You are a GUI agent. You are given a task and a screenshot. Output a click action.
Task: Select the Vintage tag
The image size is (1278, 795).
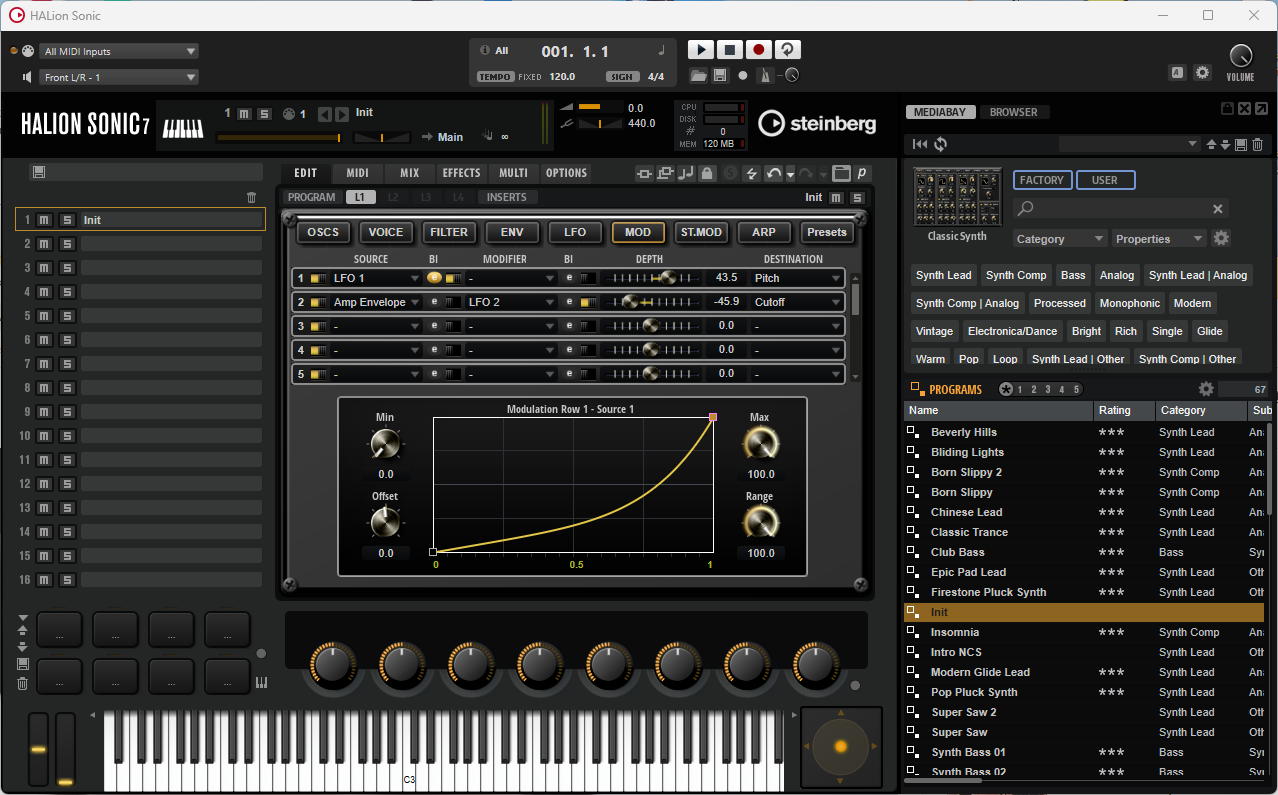(x=934, y=331)
